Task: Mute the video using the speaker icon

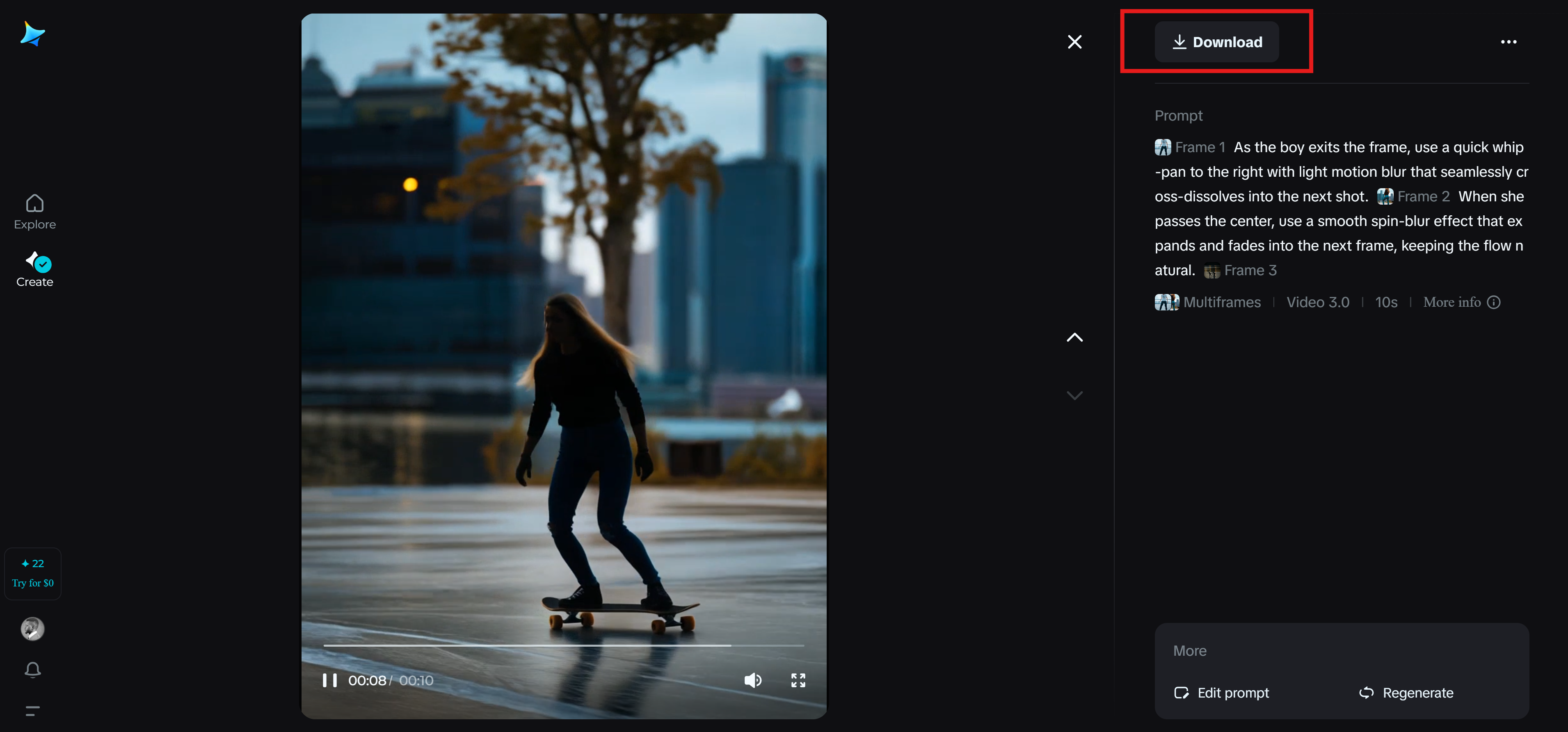Action: pyautogui.click(x=753, y=680)
